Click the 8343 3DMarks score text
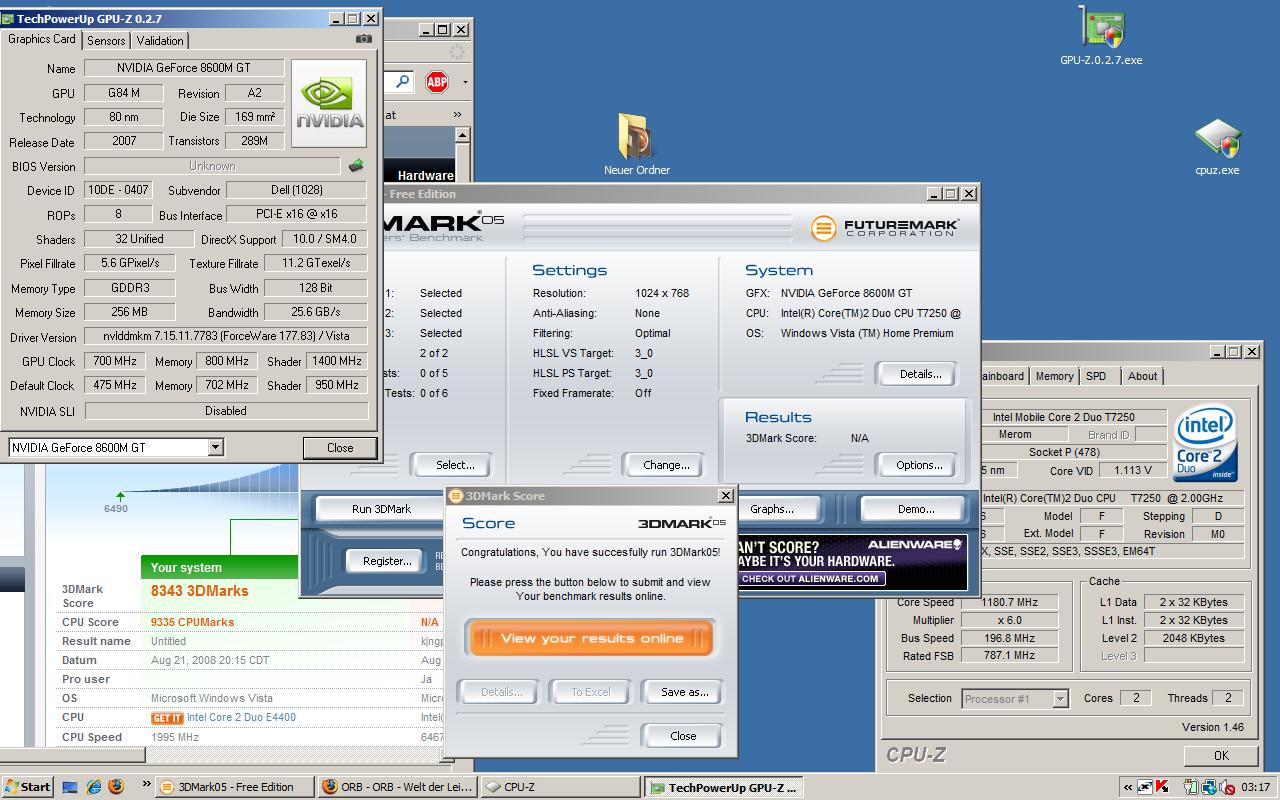Viewport: 1280px width, 800px height. tap(200, 591)
